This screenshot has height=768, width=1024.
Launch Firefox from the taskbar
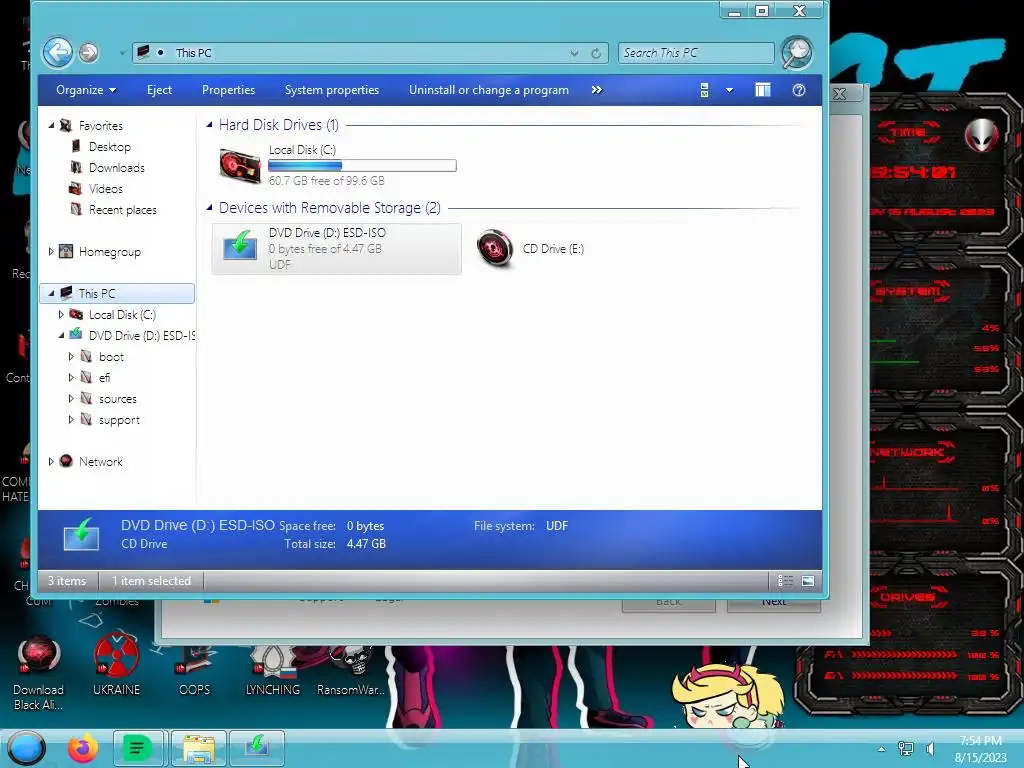(x=83, y=748)
